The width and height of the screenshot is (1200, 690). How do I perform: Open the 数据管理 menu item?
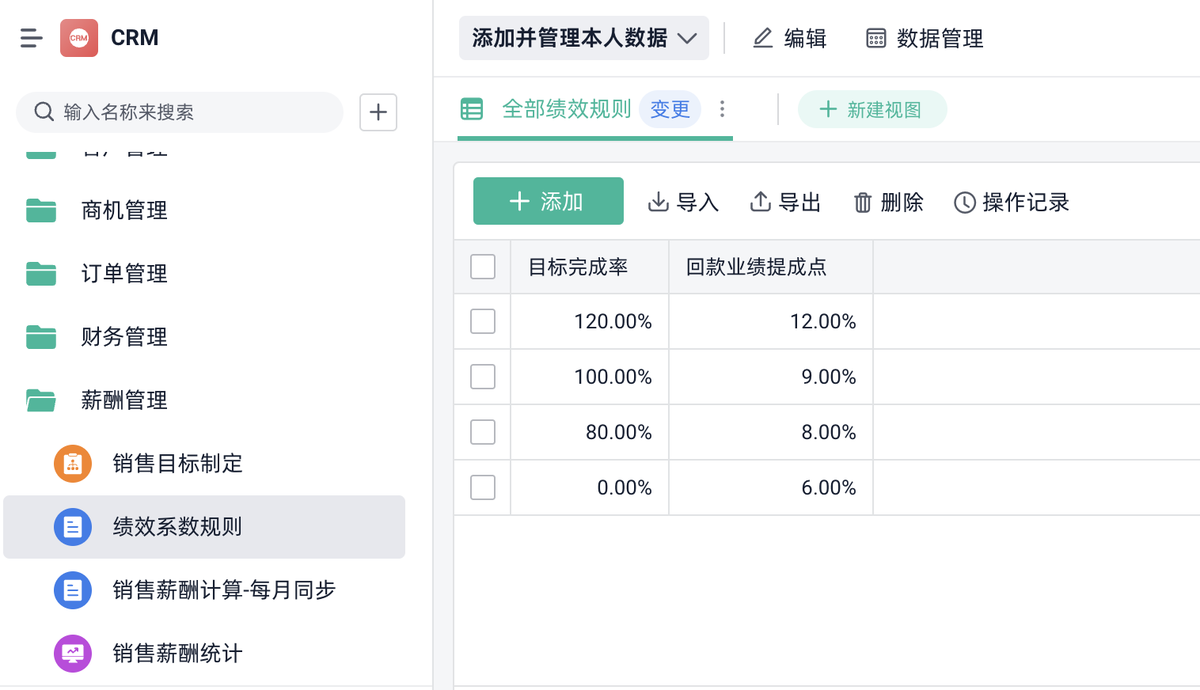click(924, 38)
